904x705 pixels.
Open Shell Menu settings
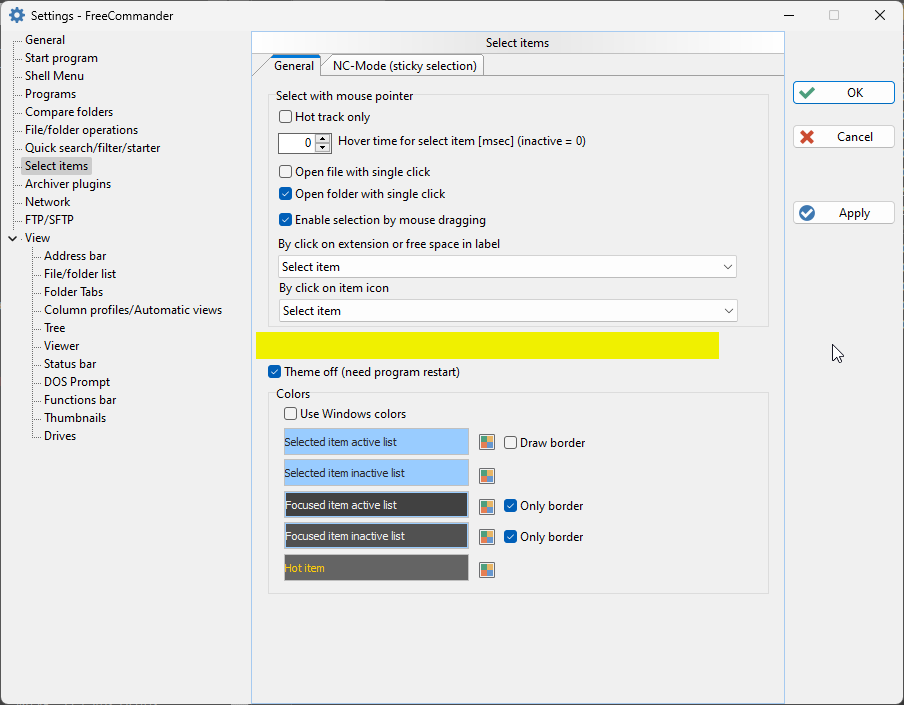(54, 76)
